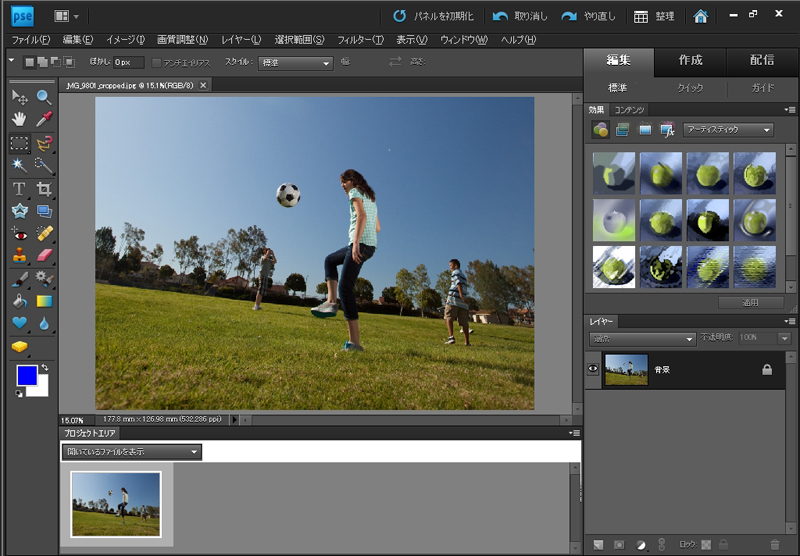Enable the アンチエイリアス checkbox
This screenshot has height=556, width=800.
(x=156, y=63)
